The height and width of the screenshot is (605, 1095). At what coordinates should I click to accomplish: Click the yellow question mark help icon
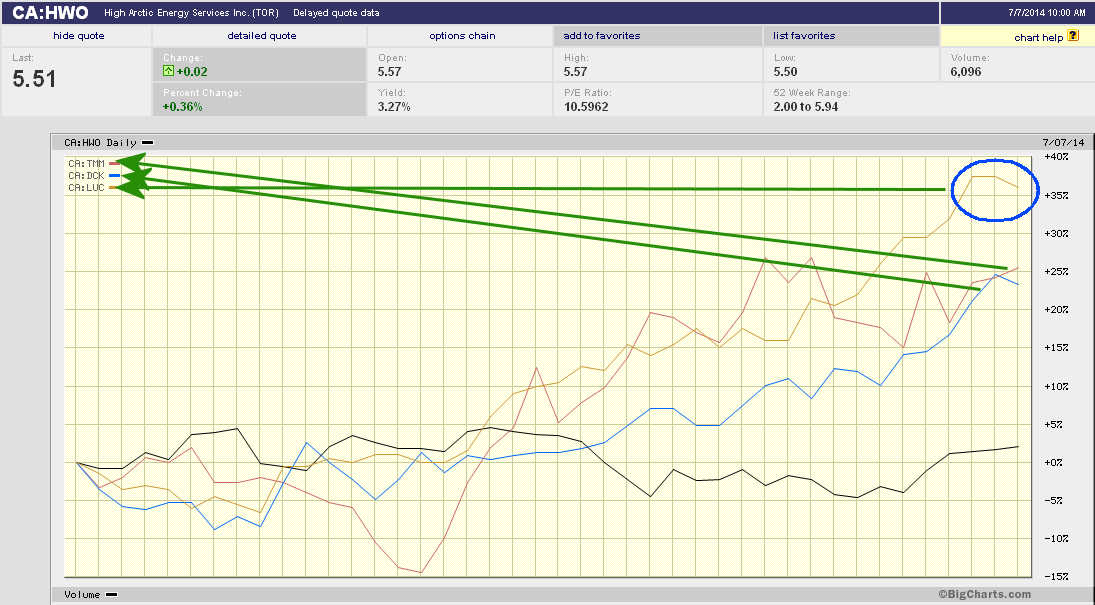click(1073, 36)
